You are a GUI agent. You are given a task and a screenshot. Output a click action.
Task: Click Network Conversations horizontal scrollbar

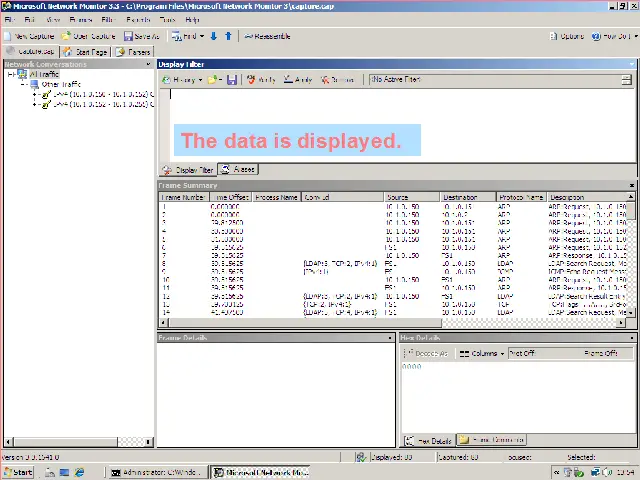tap(66, 441)
